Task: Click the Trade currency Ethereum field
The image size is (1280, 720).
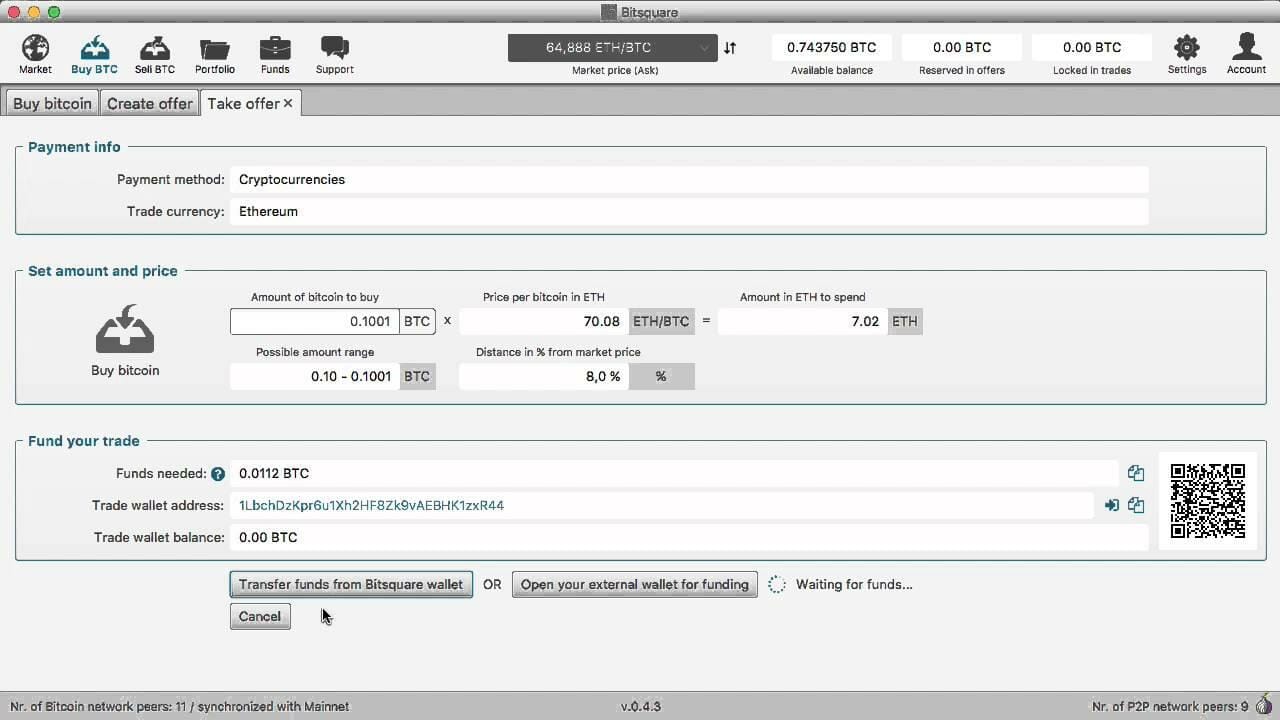Action: 689,211
